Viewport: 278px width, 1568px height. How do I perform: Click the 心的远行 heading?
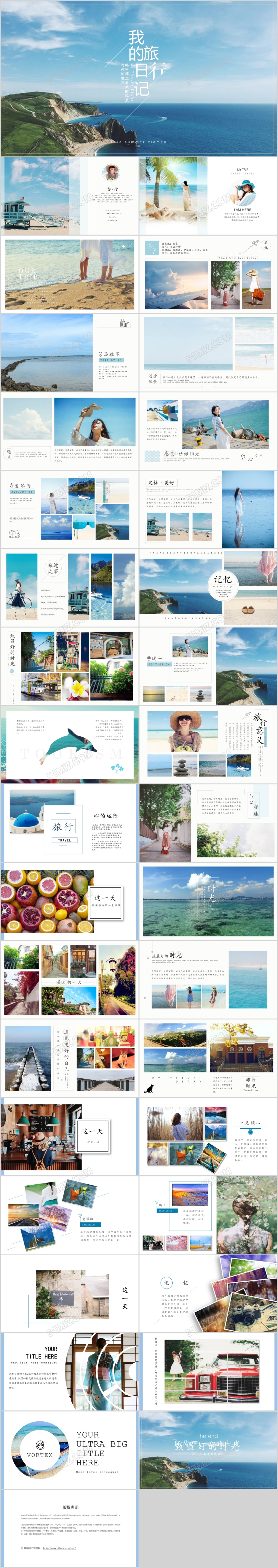[105, 816]
